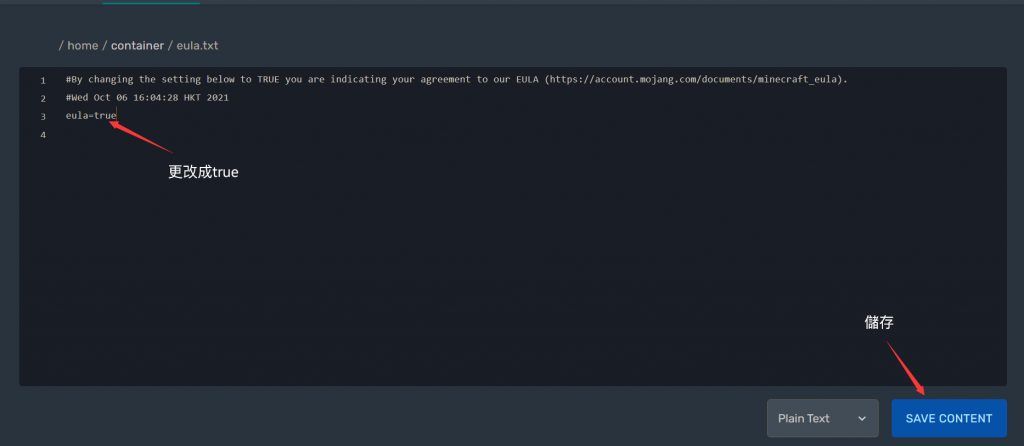Click the chevron arrow beside Plain Text
Viewport: 1024px width, 446px height.
point(862,419)
